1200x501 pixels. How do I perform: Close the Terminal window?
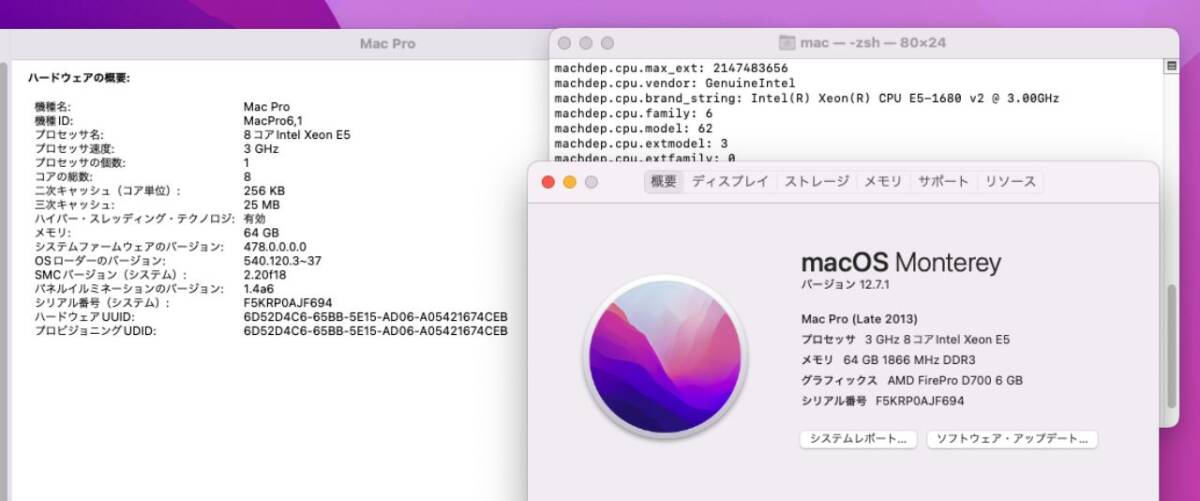[x=564, y=43]
